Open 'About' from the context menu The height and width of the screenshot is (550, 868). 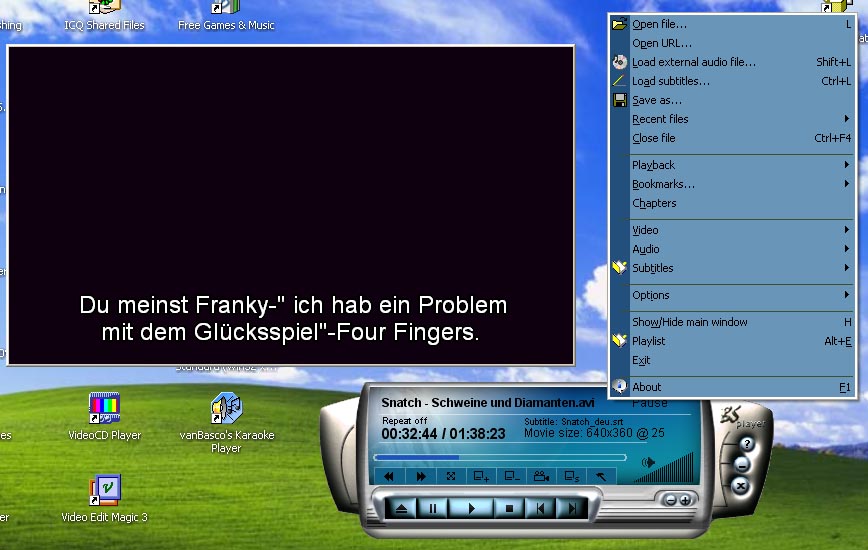732,387
